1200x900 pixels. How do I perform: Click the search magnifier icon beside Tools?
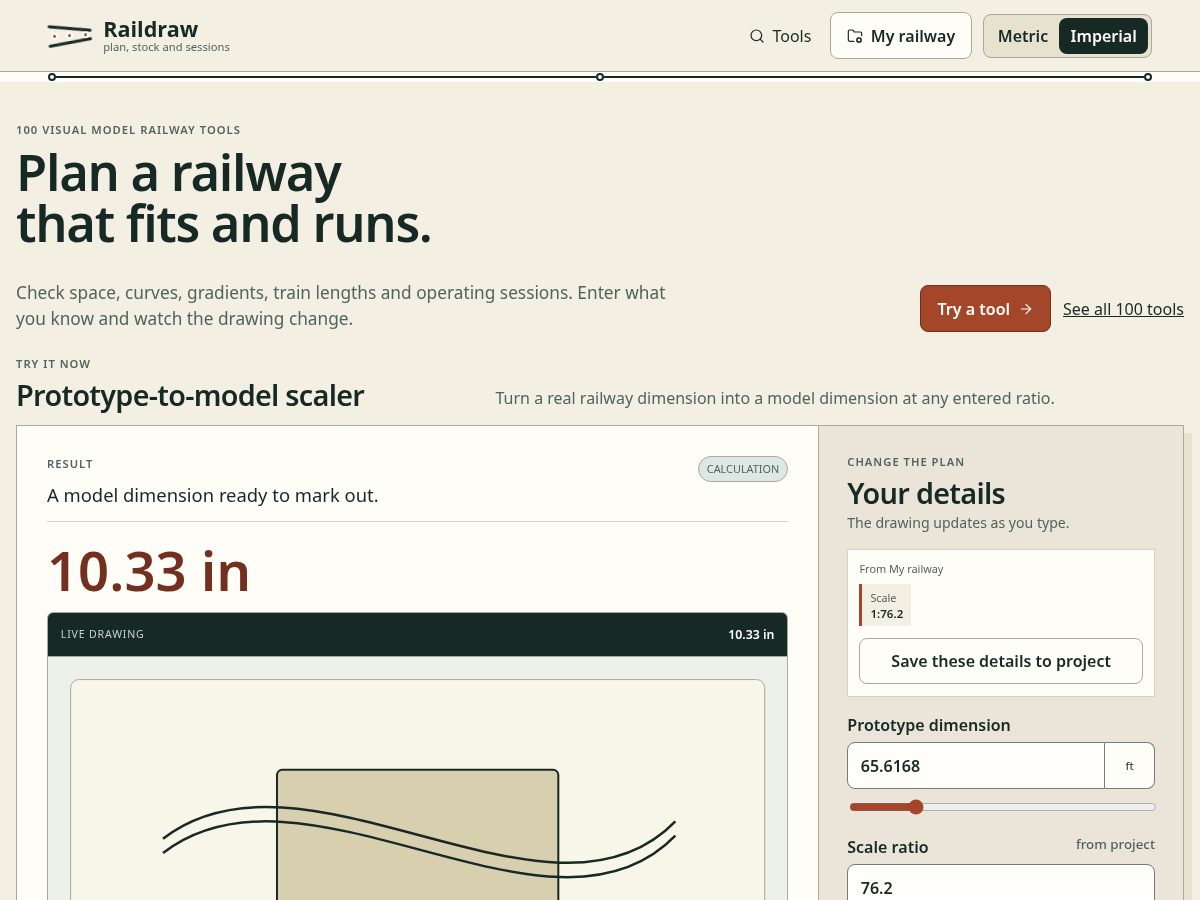(756, 36)
